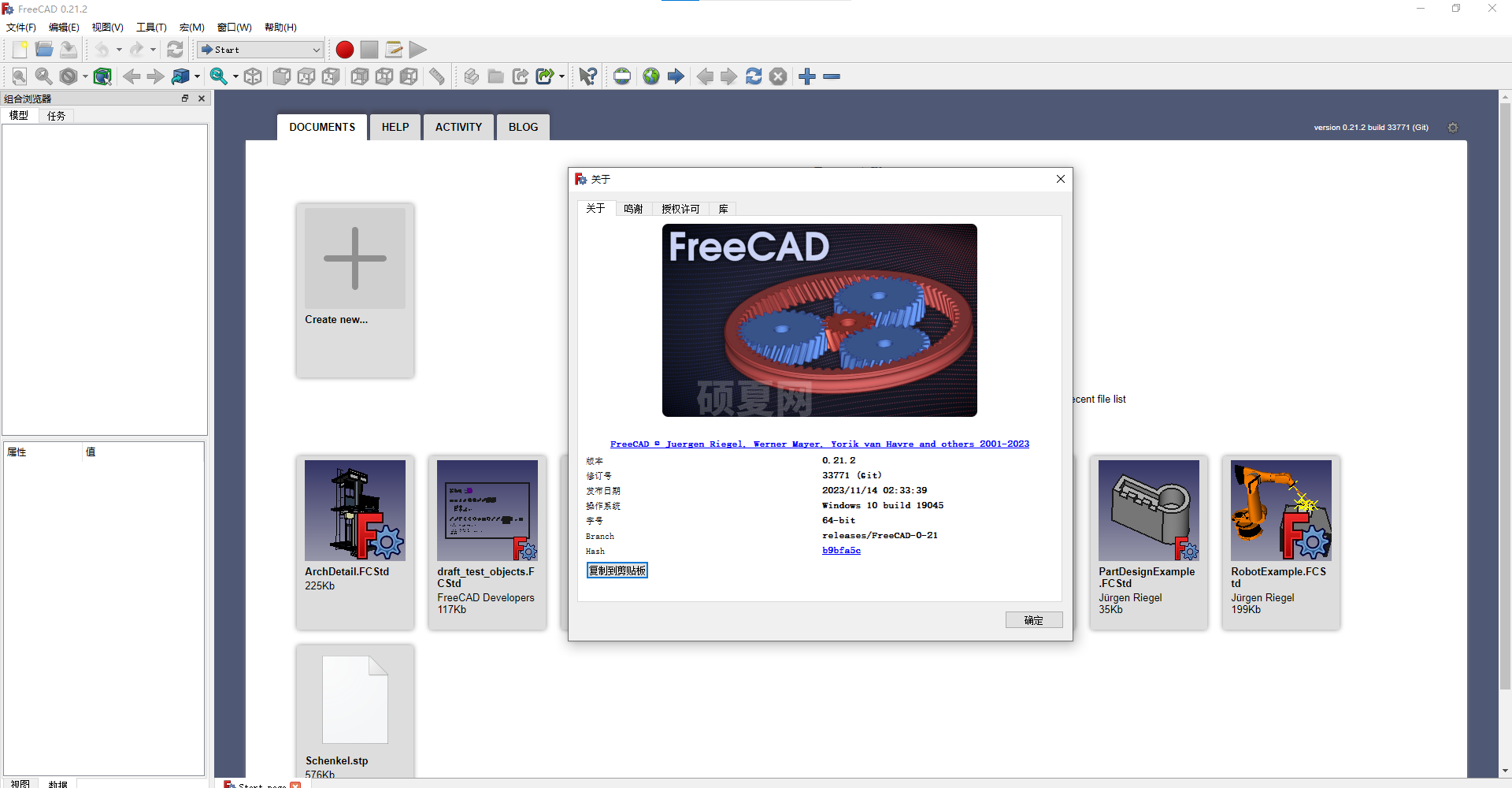Click the Measure distance ruler icon
This screenshot has height=788, width=1512.
click(437, 76)
